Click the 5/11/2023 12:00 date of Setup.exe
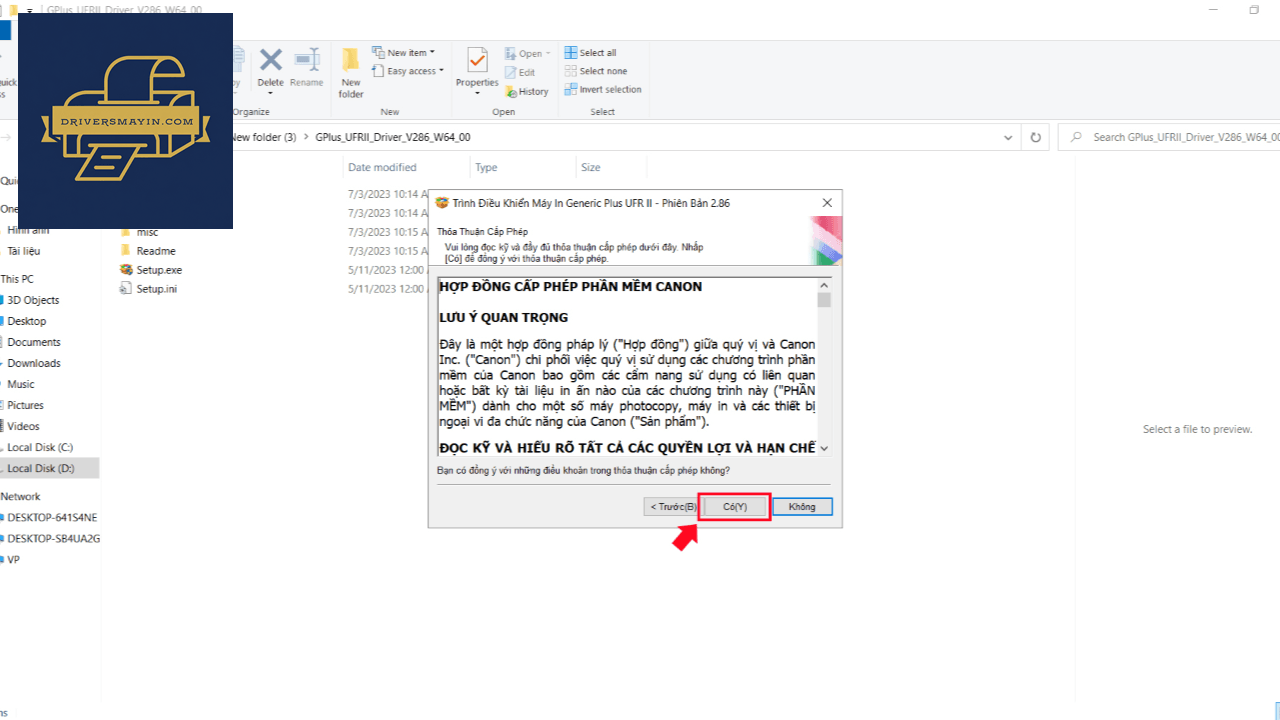The image size is (1280, 720). click(x=388, y=270)
